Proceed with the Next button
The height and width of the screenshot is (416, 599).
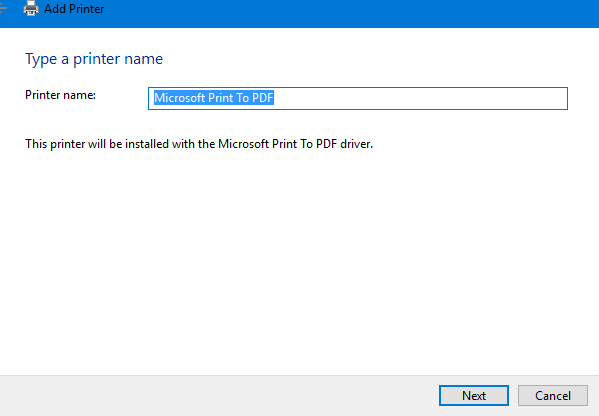(x=474, y=395)
